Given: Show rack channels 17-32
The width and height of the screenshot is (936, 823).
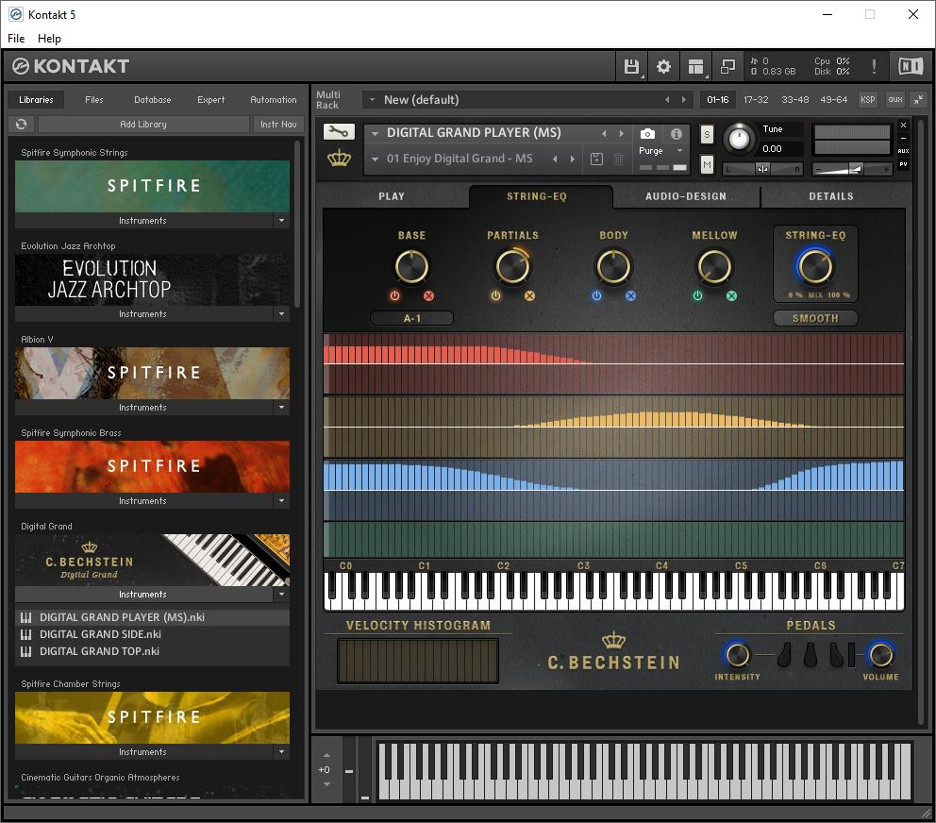Looking at the screenshot, I should (x=756, y=100).
